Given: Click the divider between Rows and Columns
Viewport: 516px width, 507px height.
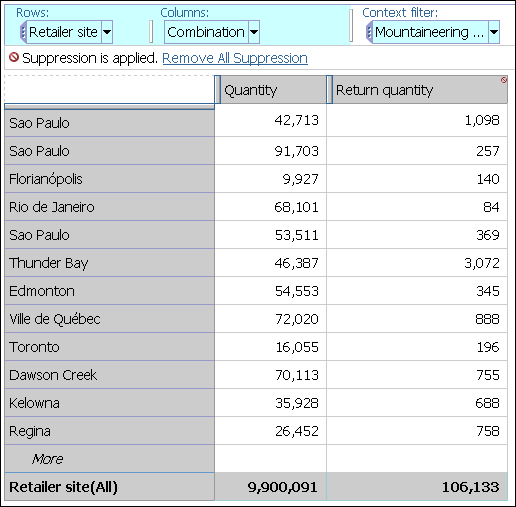Looking at the screenshot, I should point(151,32).
